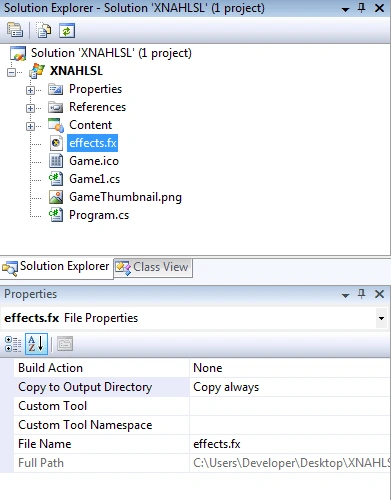Switch property grid to Alphabetical sorting
This screenshot has height=500, width=391.
click(36, 344)
